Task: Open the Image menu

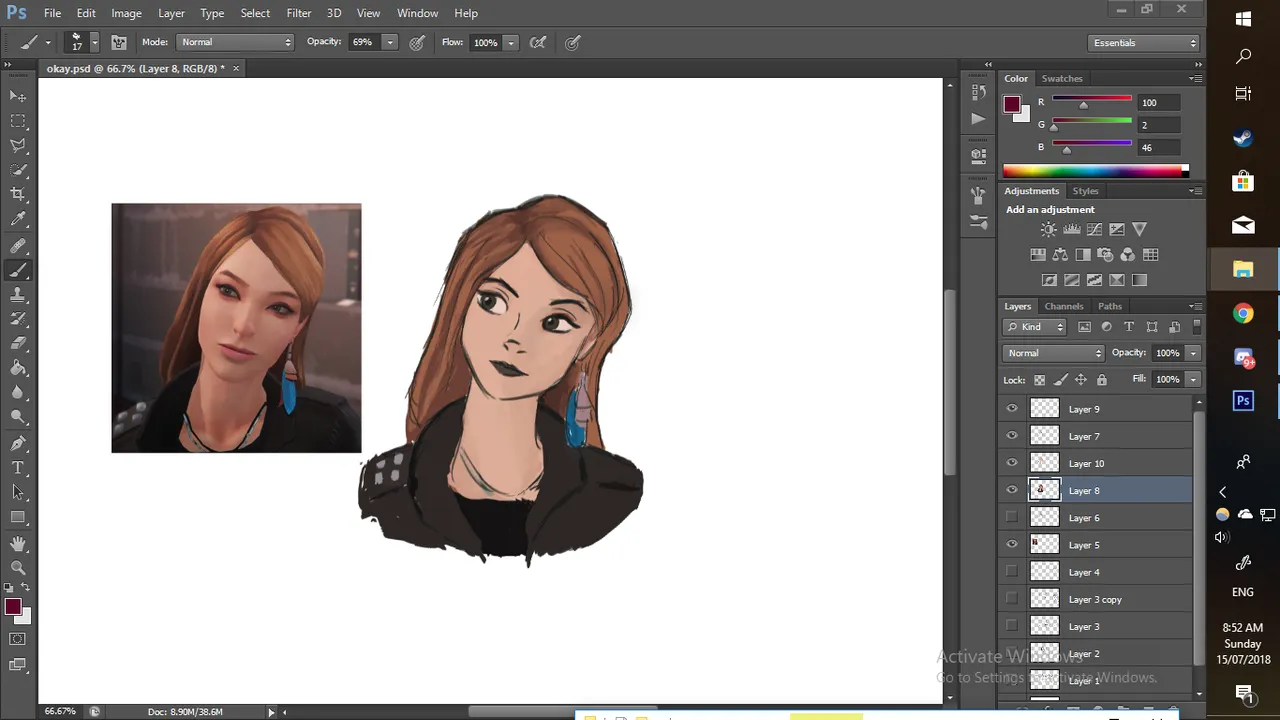Action: coord(126,13)
